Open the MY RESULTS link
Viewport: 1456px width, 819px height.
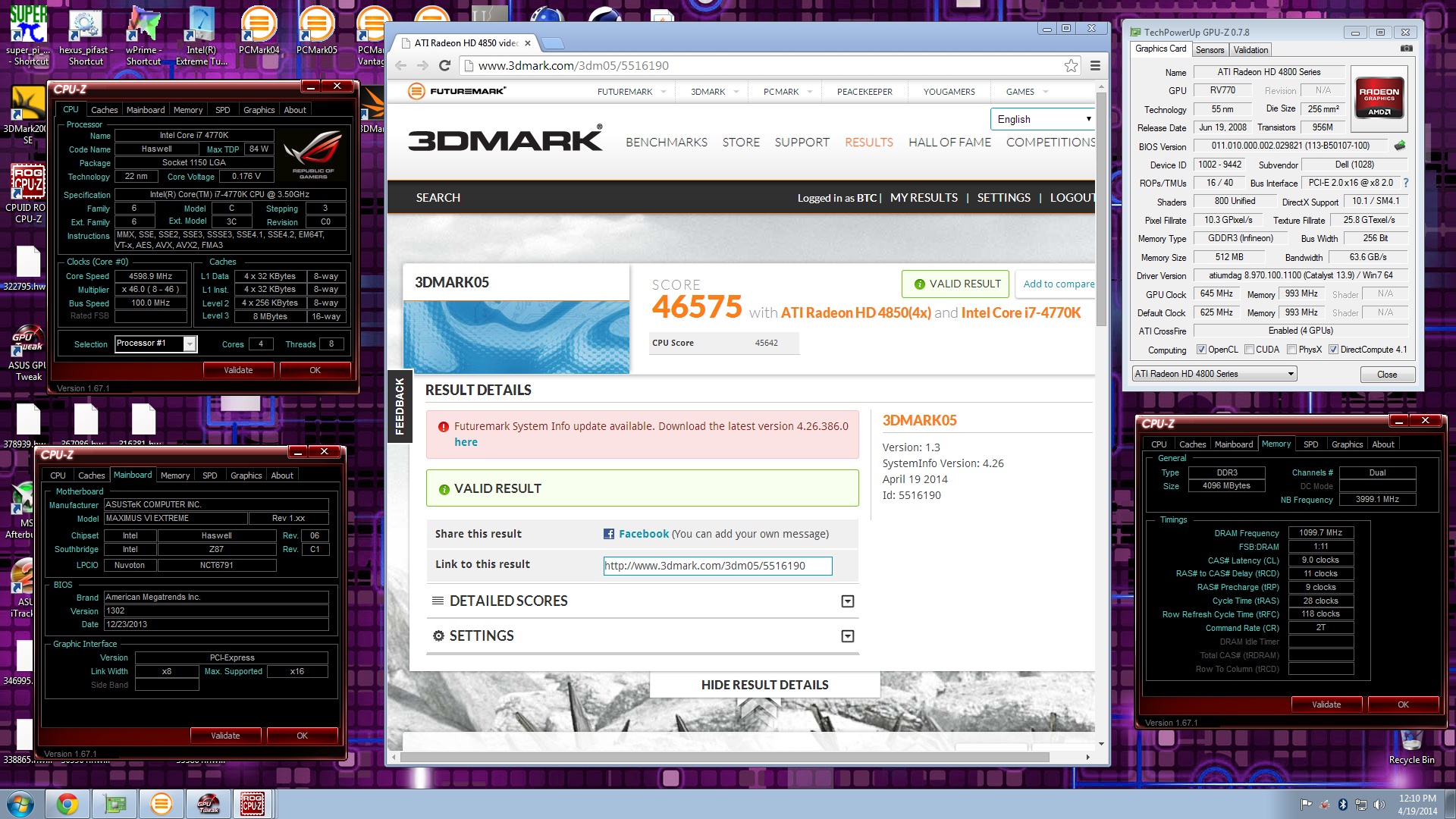(x=924, y=197)
